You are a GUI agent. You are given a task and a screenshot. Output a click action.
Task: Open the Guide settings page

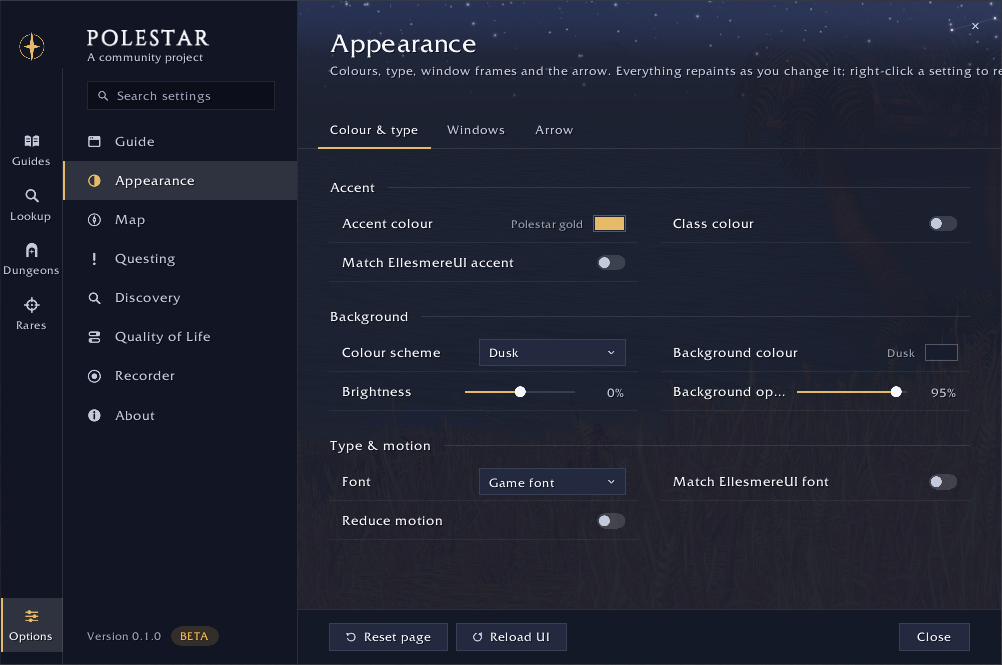coord(180,141)
